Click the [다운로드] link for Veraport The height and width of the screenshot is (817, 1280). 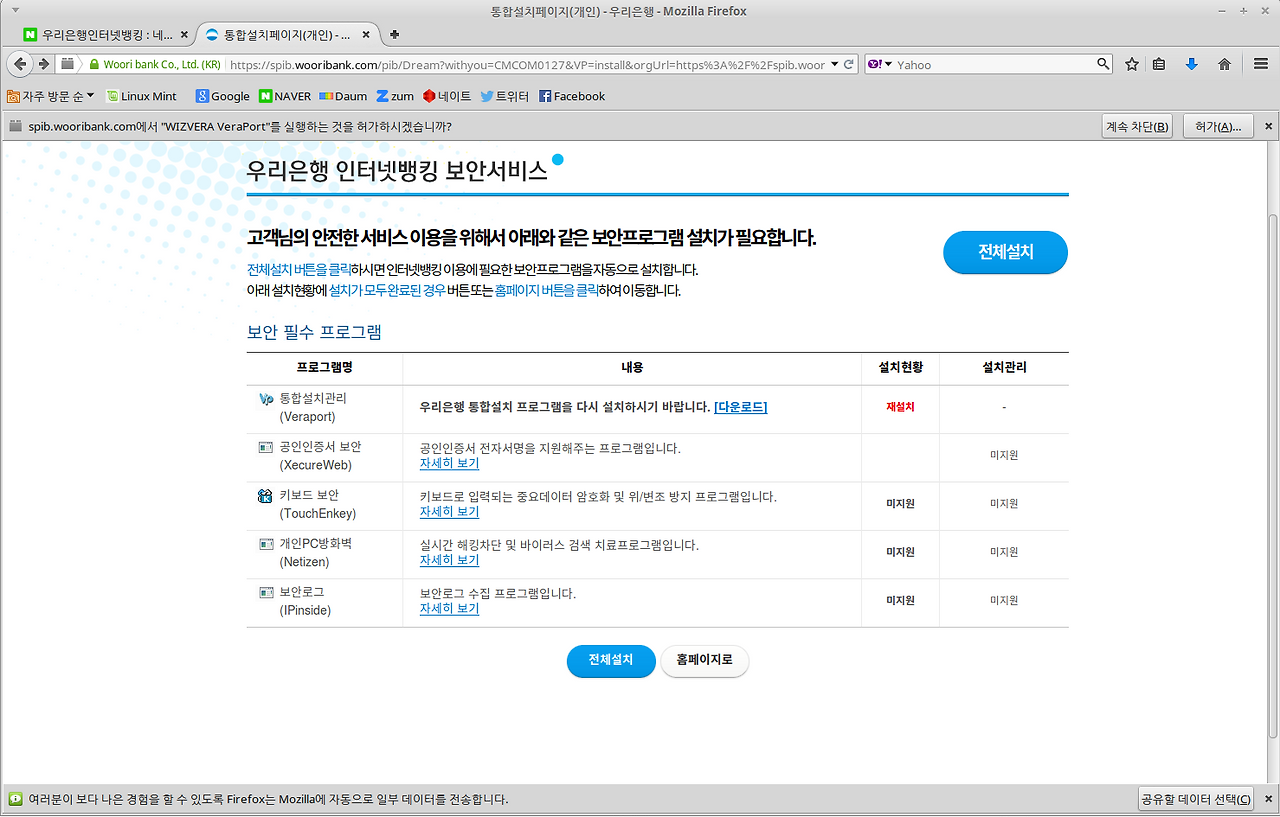[x=740, y=407]
